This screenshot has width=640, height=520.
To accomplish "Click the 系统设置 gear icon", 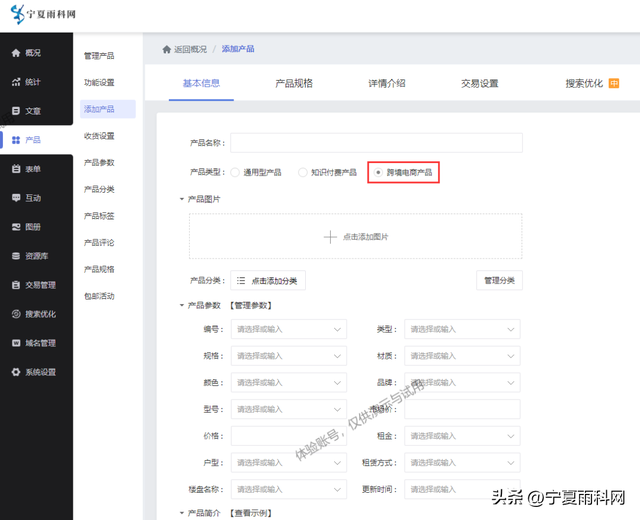I will click(16, 372).
